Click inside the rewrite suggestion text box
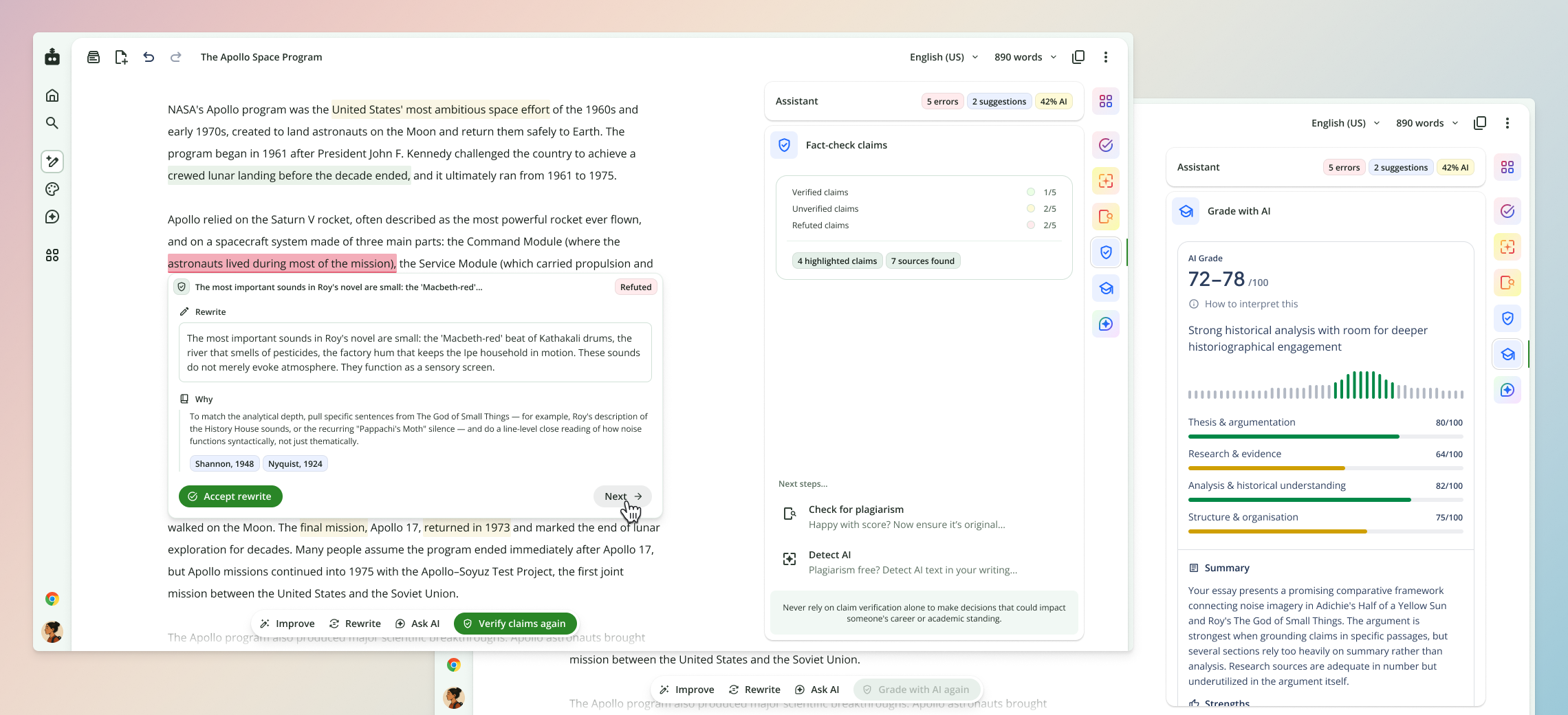Screen dimensions: 1568x715 point(415,353)
